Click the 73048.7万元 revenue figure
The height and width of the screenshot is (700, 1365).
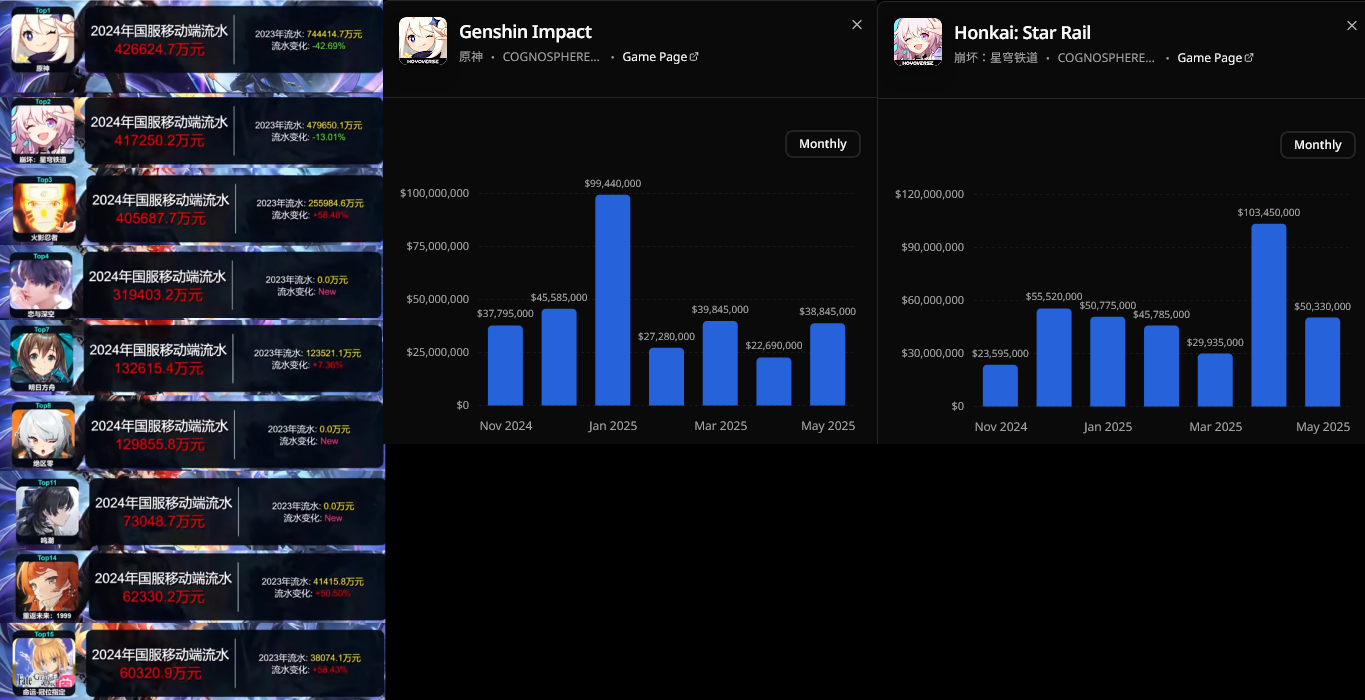pyautogui.click(x=164, y=521)
